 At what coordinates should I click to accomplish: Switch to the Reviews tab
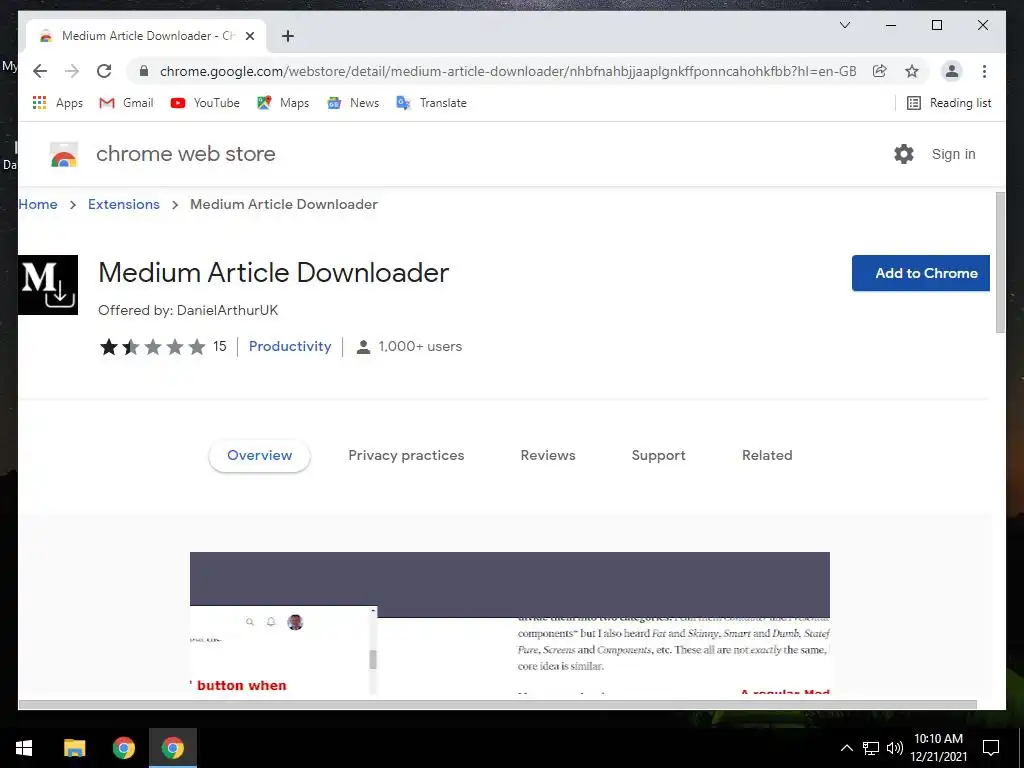click(548, 455)
